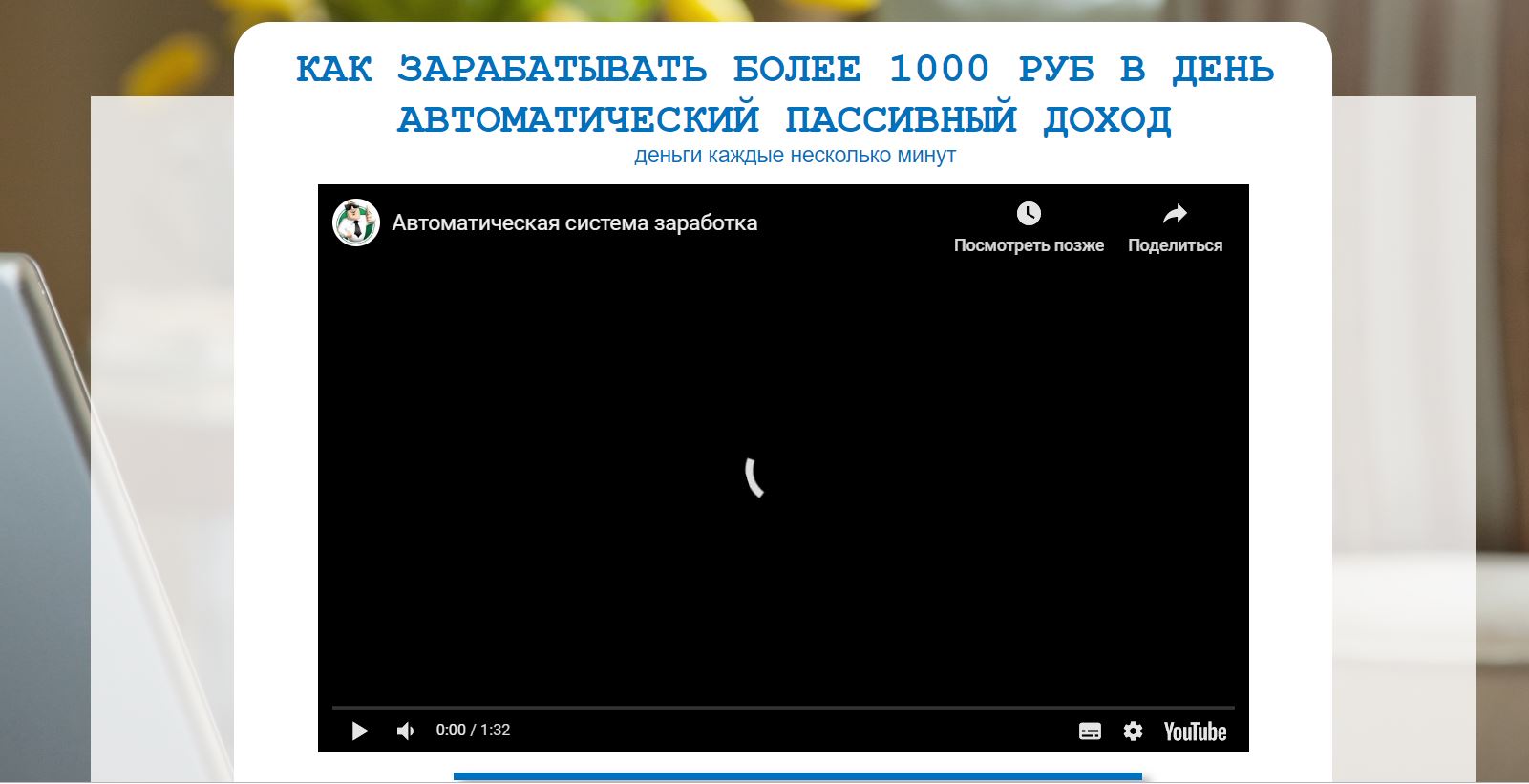This screenshot has width=1529, height=784.
Task: Click the Share arrow icon
Action: coord(1175,213)
